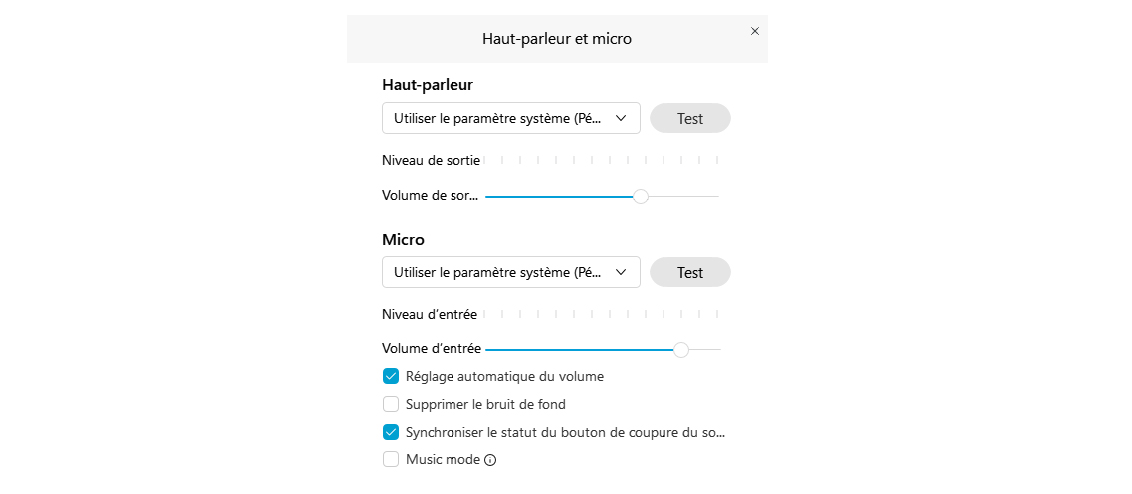
Task: Click the Music mode label text
Action: [x=443, y=459]
